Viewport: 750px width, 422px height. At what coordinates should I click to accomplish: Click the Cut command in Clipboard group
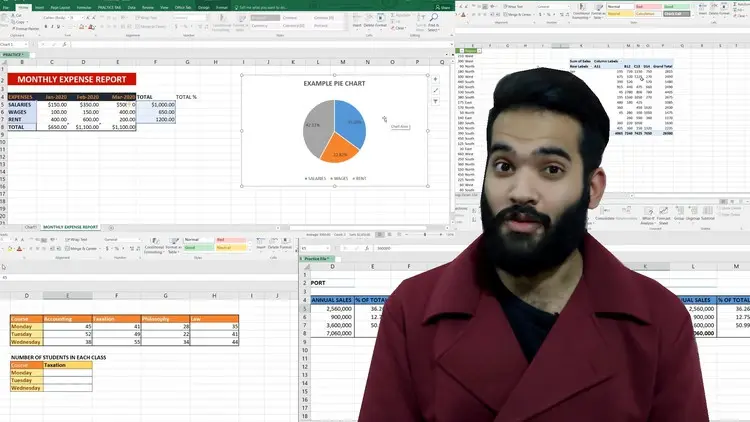coord(17,15)
